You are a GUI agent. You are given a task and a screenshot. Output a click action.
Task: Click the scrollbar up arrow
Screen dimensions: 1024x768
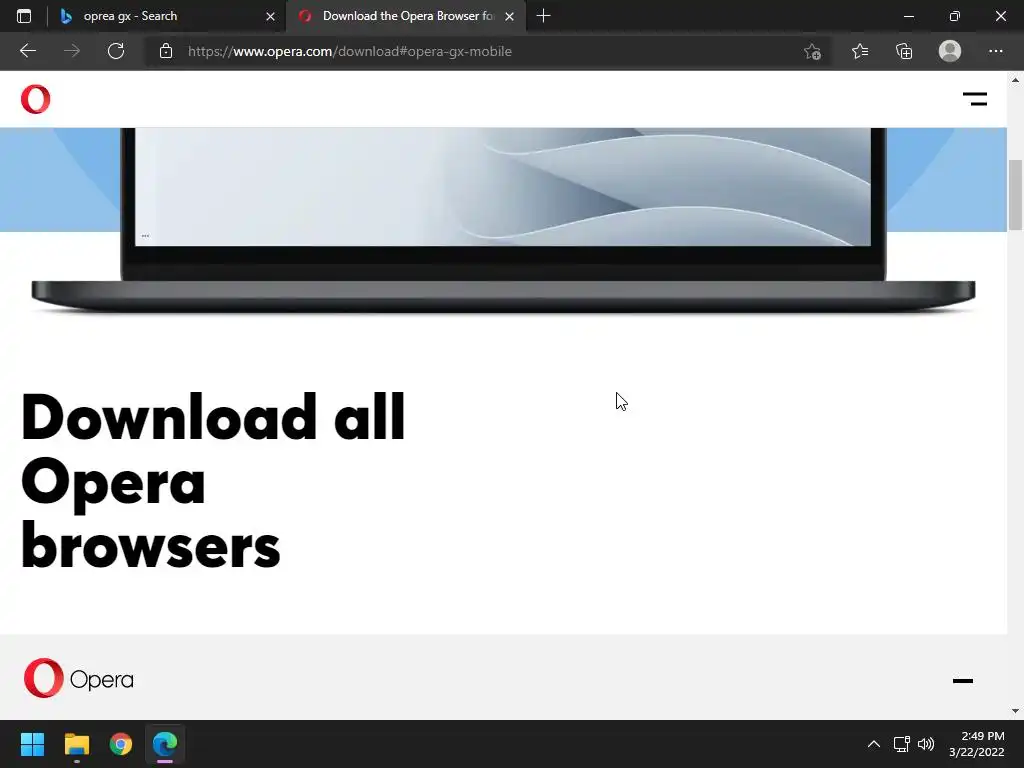[x=1015, y=80]
